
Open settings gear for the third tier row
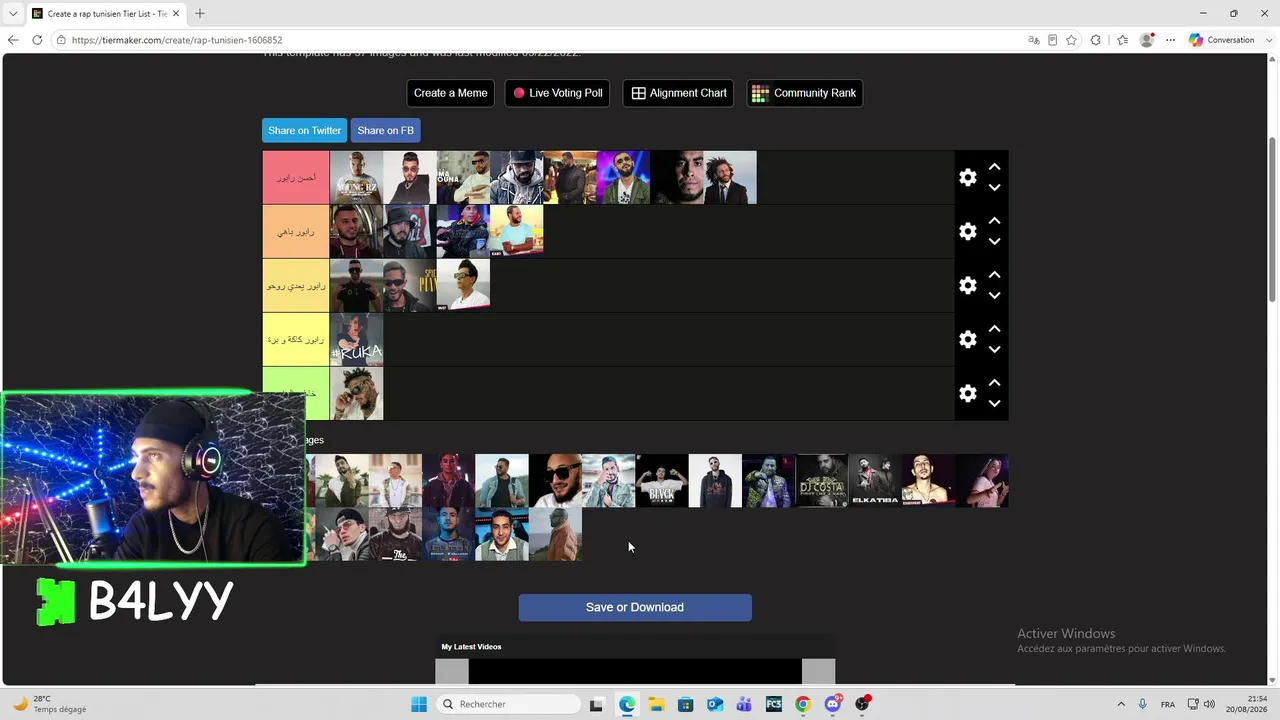pos(967,285)
